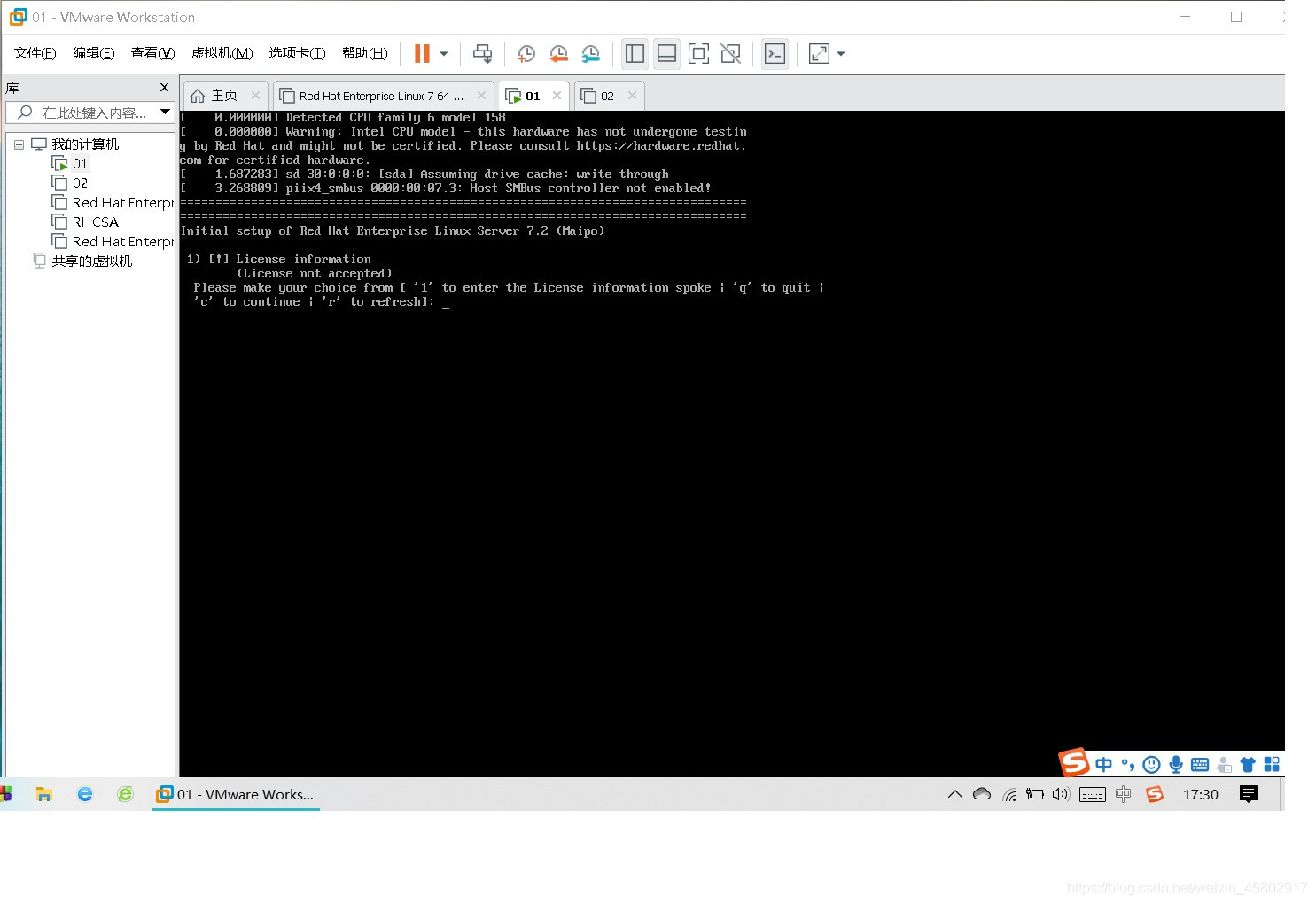Open the power options dropdown arrow
The width and height of the screenshot is (1316, 904).
coord(444,54)
